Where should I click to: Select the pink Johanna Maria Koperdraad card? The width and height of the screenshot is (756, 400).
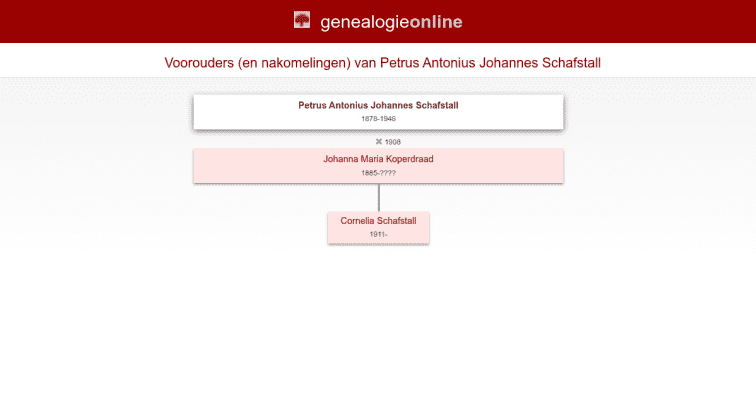[250, 166]
